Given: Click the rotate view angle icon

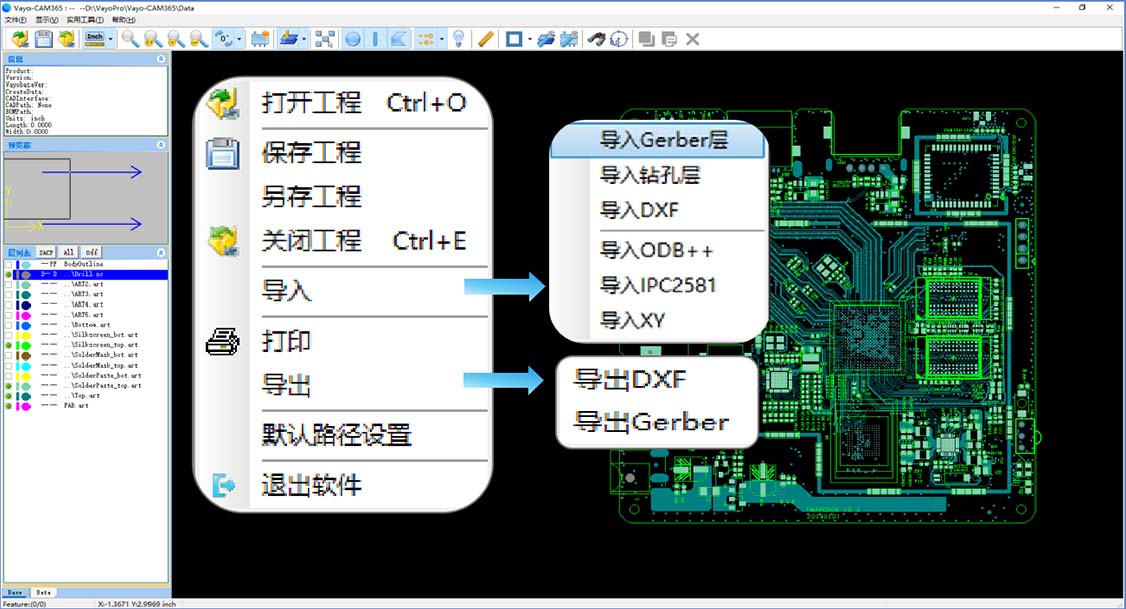Looking at the screenshot, I should coord(225,39).
